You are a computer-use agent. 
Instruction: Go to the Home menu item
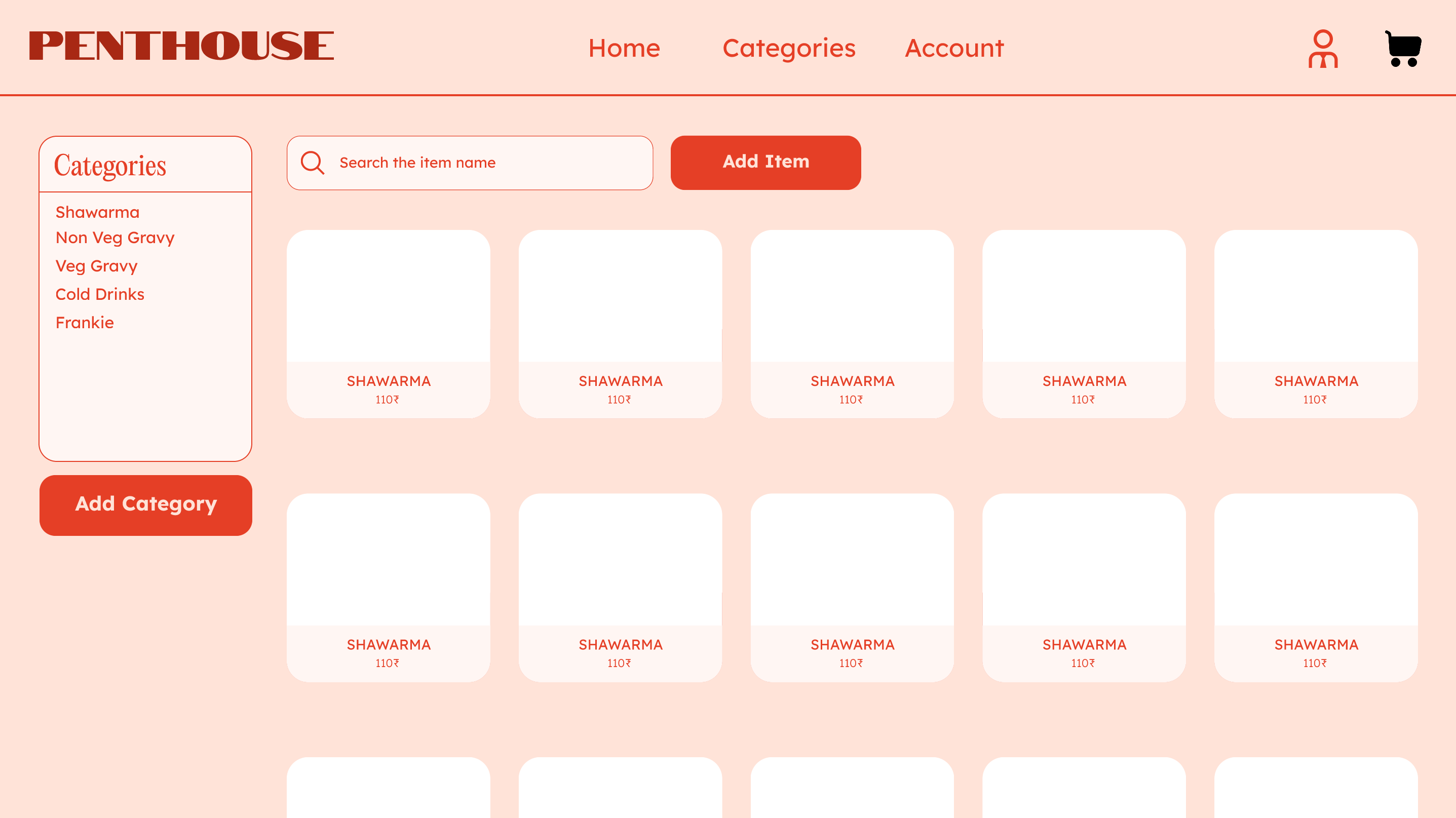[x=624, y=48]
